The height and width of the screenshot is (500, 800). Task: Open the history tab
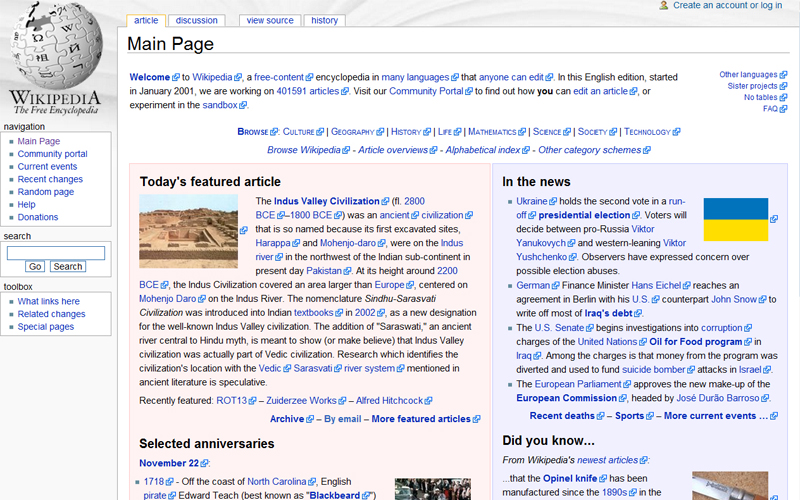click(324, 20)
